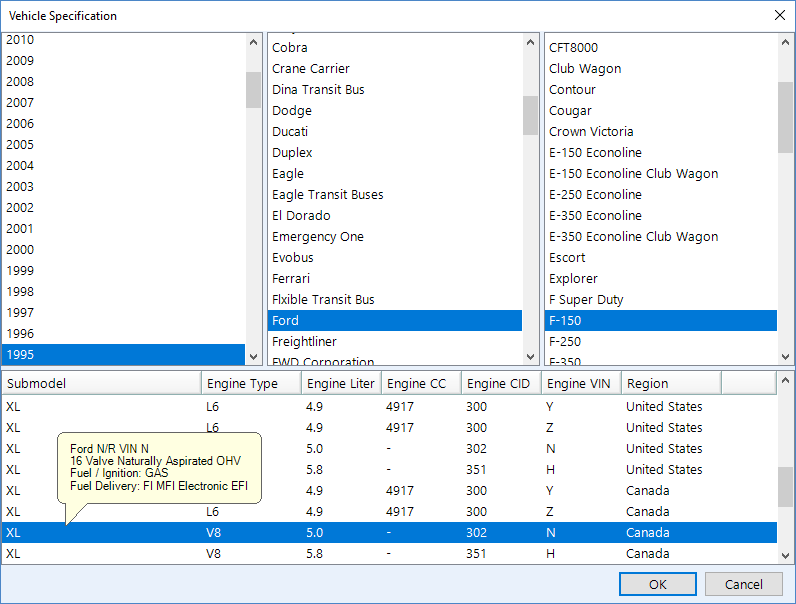This screenshot has width=796, height=604.
Task: Cancel the vehicle specification dialog
Action: coord(743,584)
